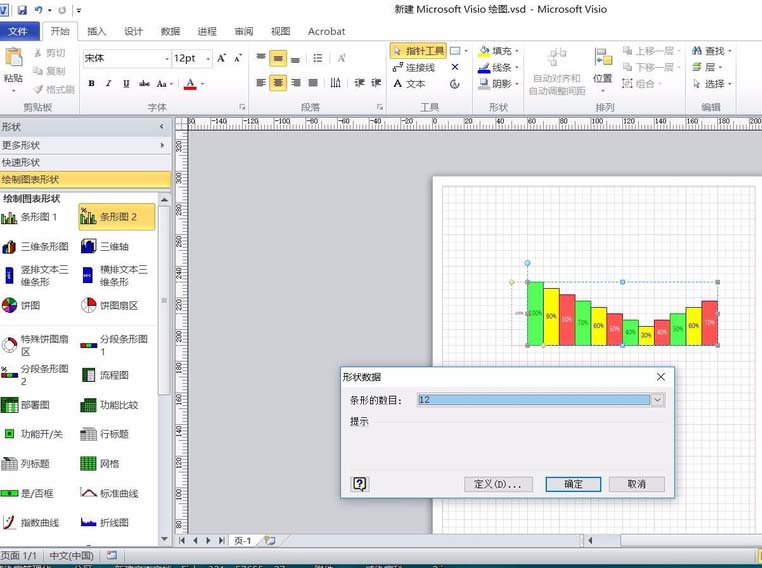Viewport: 762px width, 568px height.
Task: Open the 文件 File tab
Action: pos(18,32)
